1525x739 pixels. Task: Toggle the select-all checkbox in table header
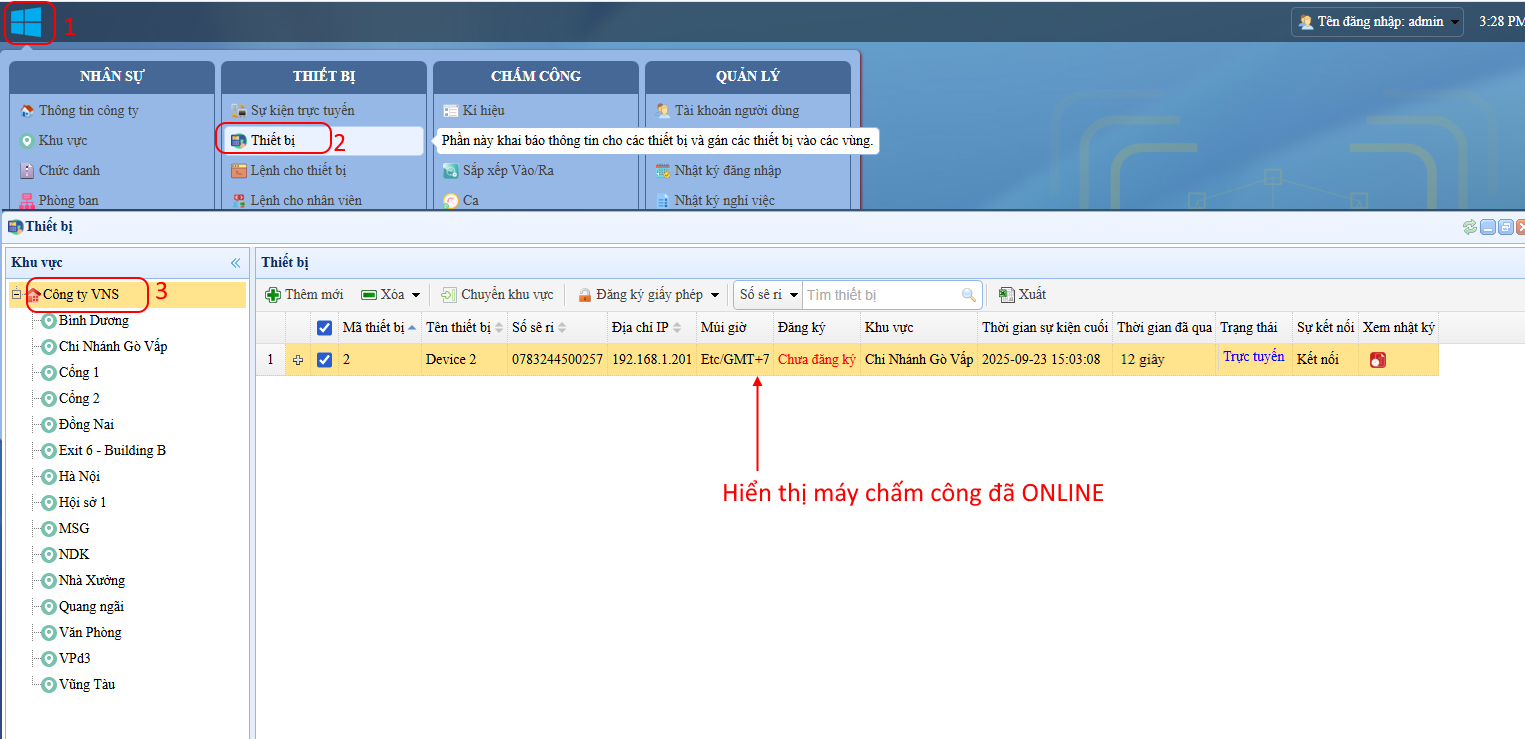pyautogui.click(x=324, y=328)
